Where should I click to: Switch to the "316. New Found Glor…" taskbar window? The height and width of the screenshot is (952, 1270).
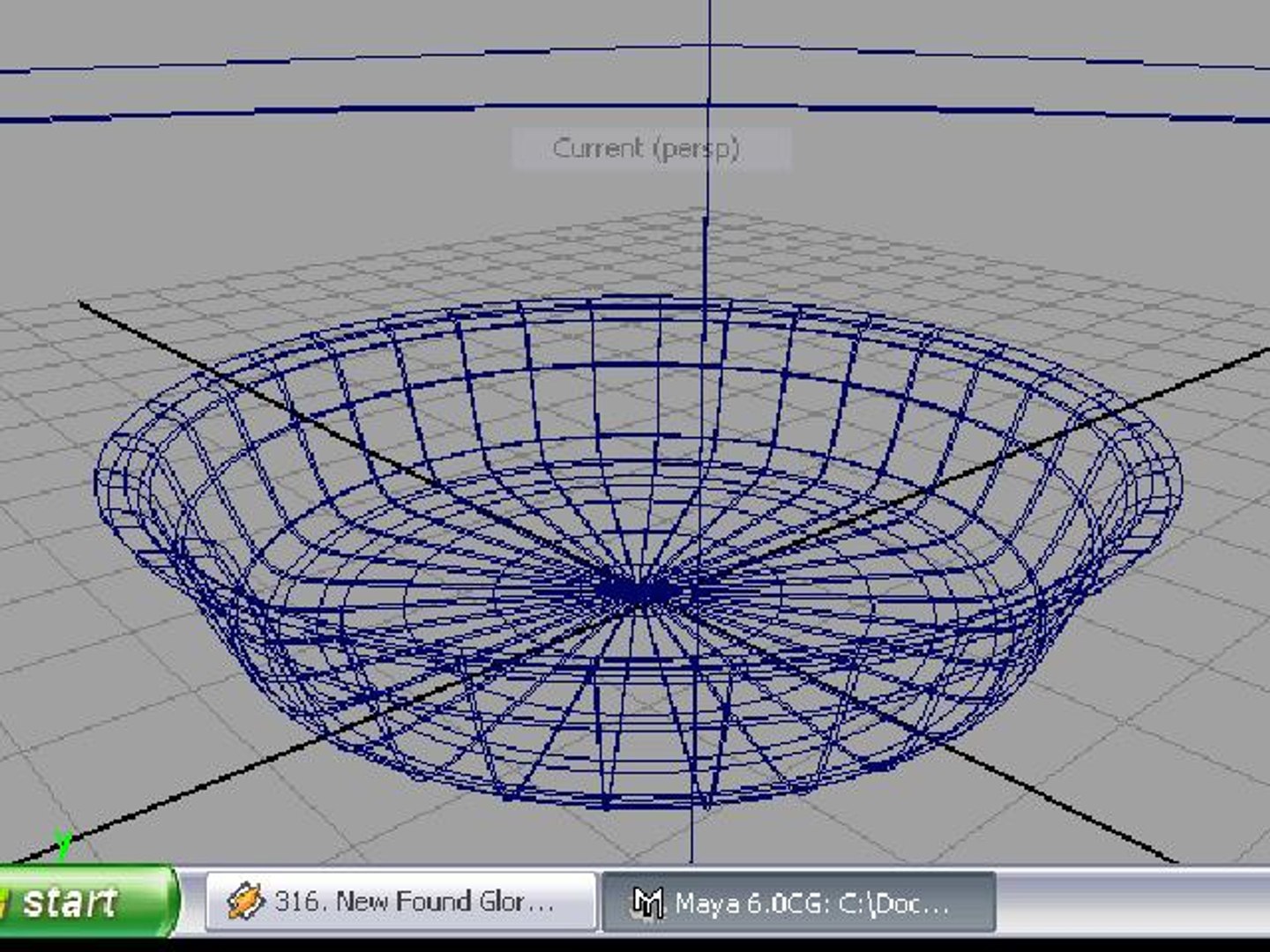(401, 902)
